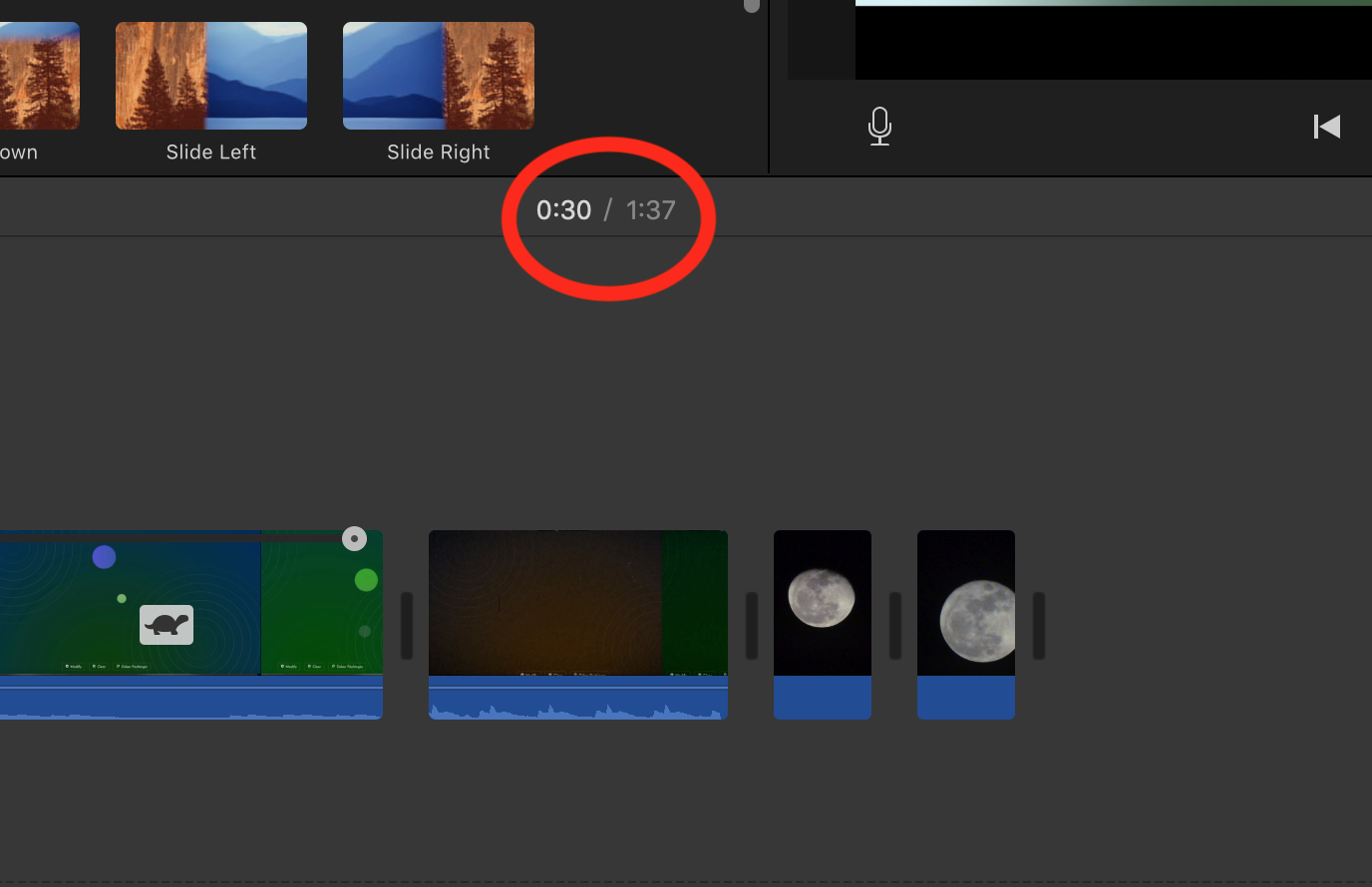Click the audio waveform of the orange clip
Screen dimensions: 1372x887
tap(578, 698)
